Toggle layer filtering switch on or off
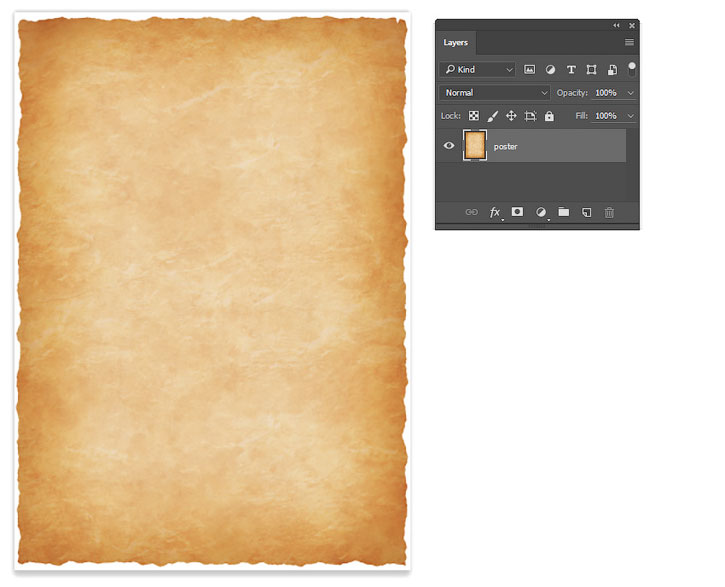This screenshot has height=587, width=725. (632, 69)
